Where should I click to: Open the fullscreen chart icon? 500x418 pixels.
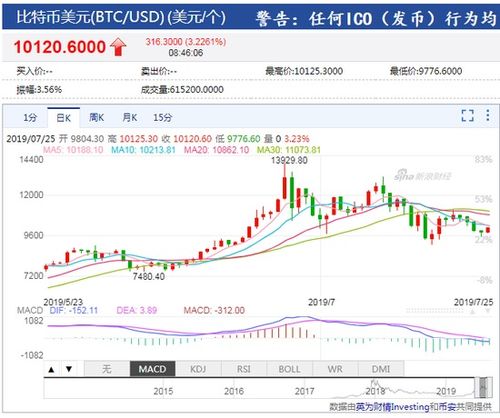[x=467, y=115]
